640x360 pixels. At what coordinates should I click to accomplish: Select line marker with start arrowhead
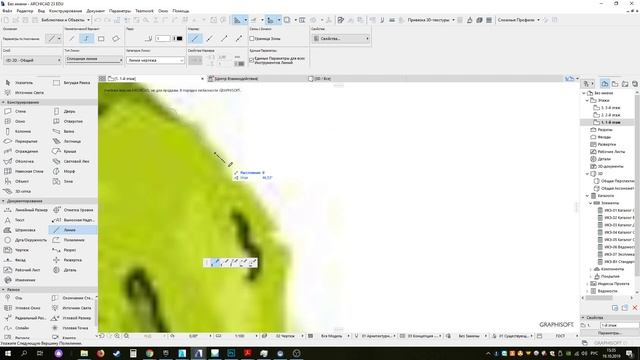210,39
